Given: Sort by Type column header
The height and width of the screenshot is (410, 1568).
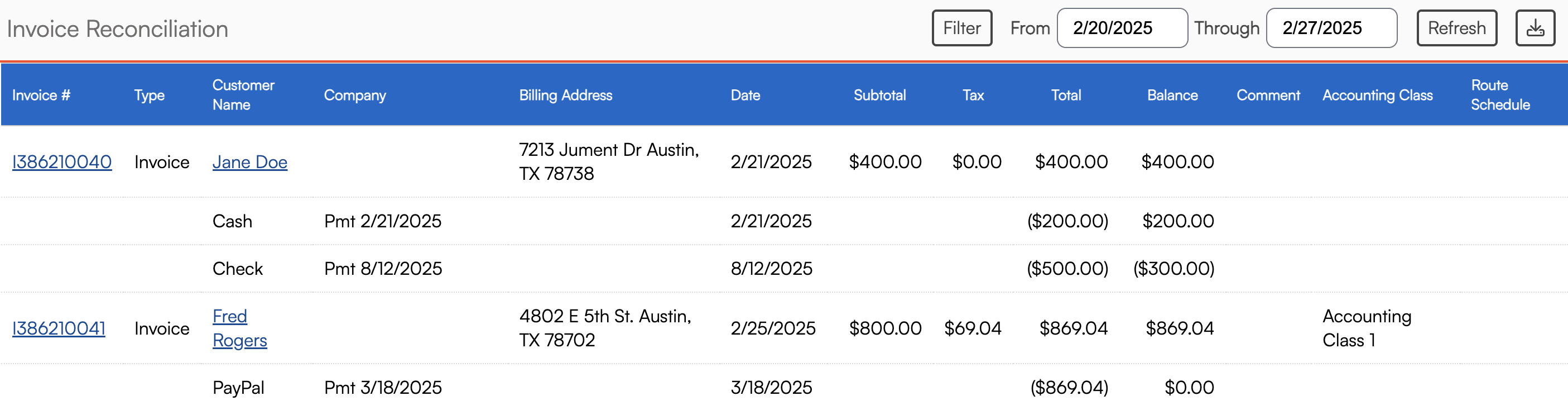Looking at the screenshot, I should pyautogui.click(x=149, y=95).
